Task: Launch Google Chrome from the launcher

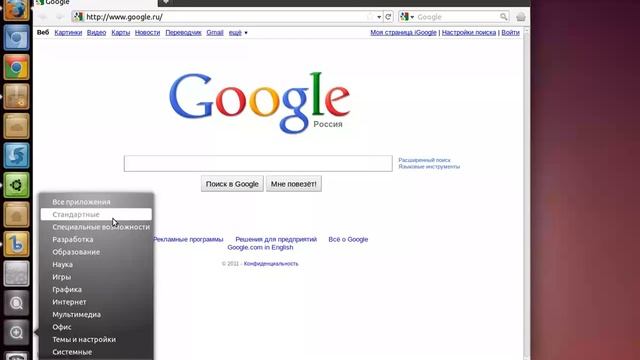Action: tap(16, 67)
